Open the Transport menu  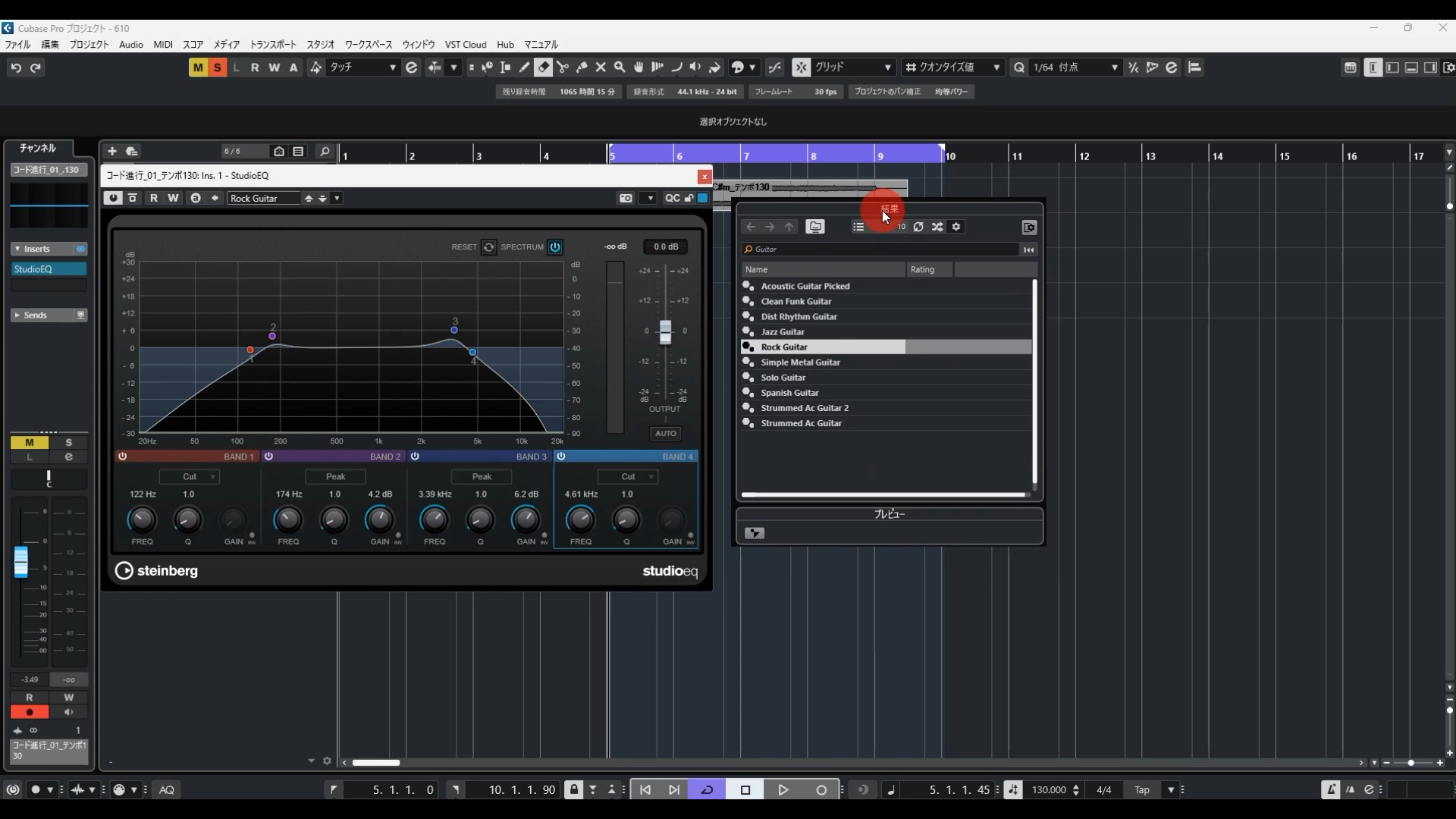[x=273, y=45]
